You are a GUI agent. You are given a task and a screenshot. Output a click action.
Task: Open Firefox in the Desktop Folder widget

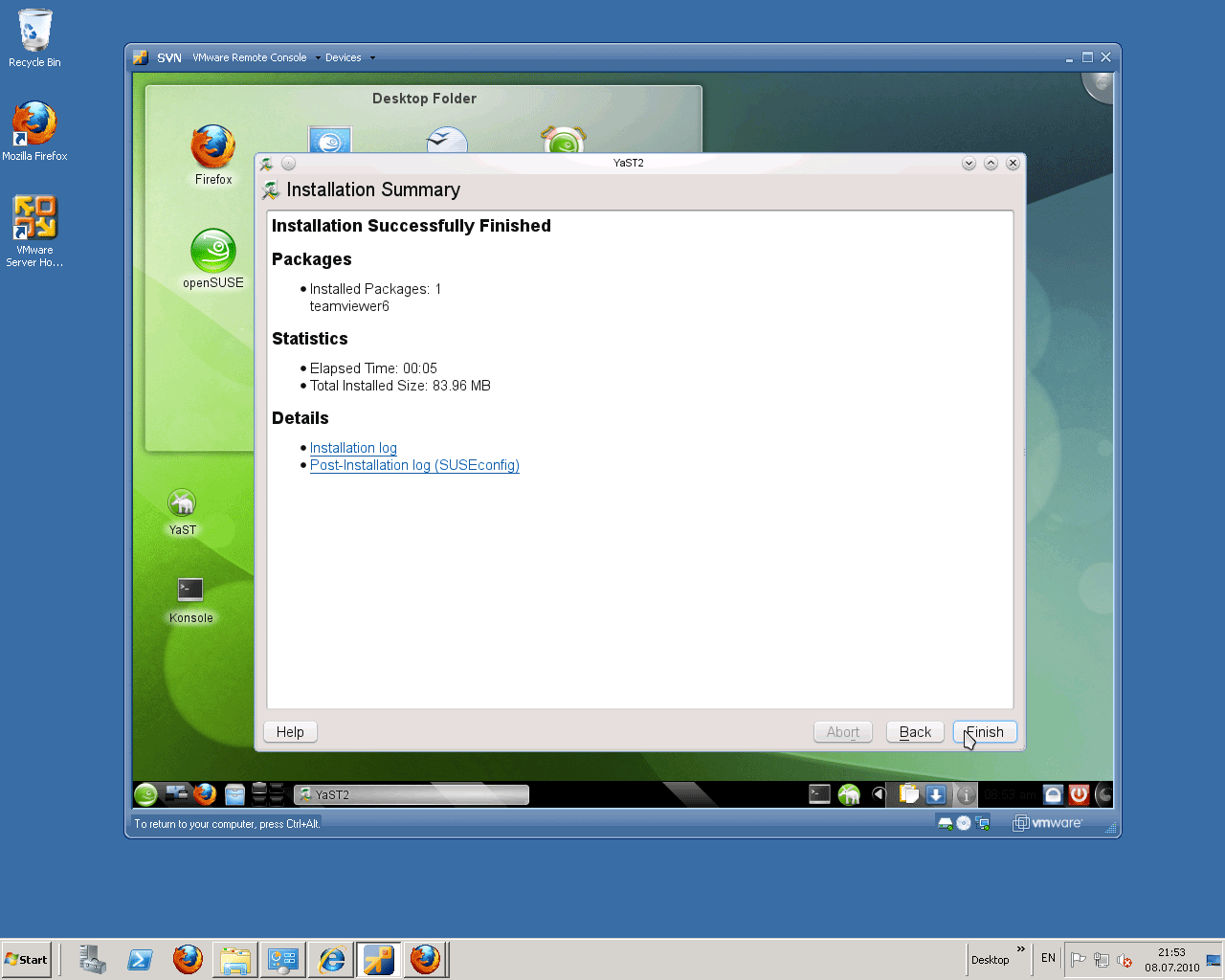pyautogui.click(x=213, y=154)
